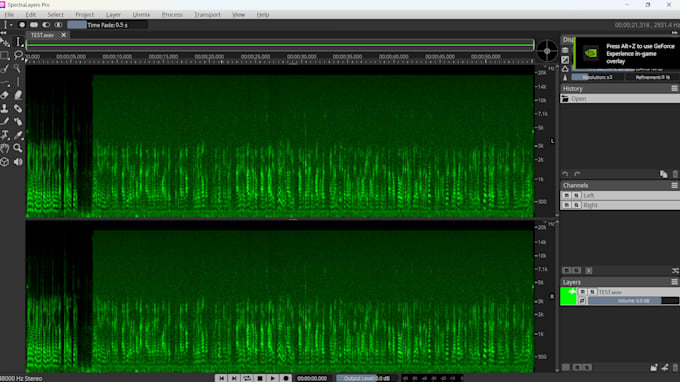Select the playback cursor tool
Screen dimensions: 680x382
coord(5,42)
